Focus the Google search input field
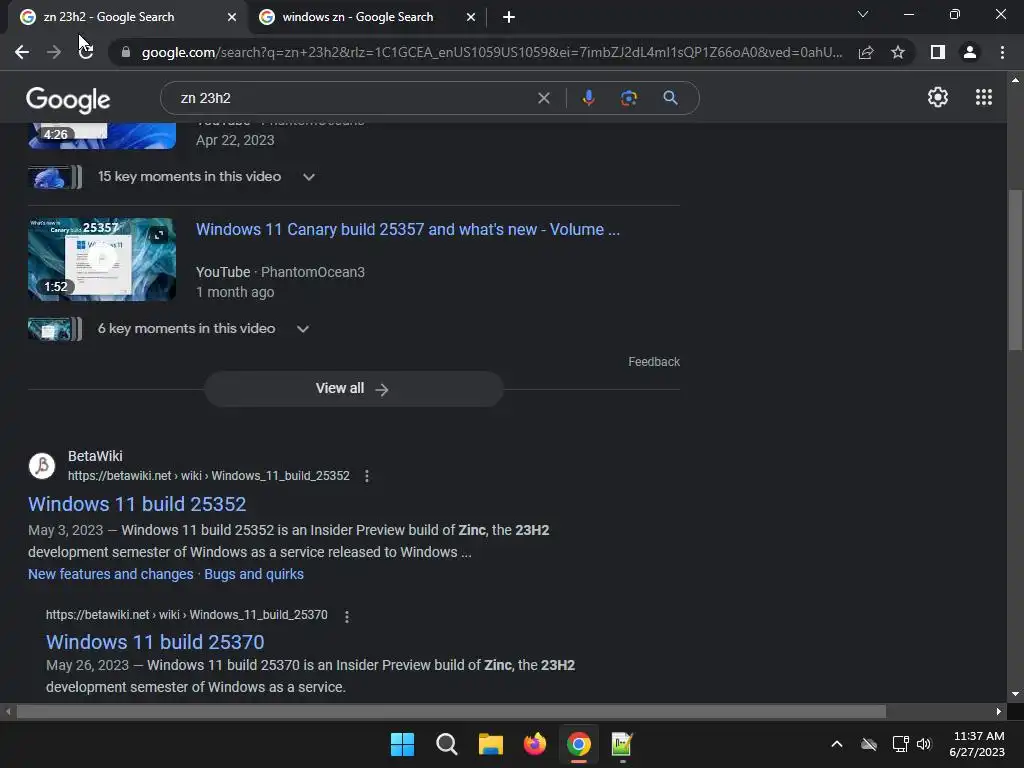The width and height of the screenshot is (1024, 768). 353,98
